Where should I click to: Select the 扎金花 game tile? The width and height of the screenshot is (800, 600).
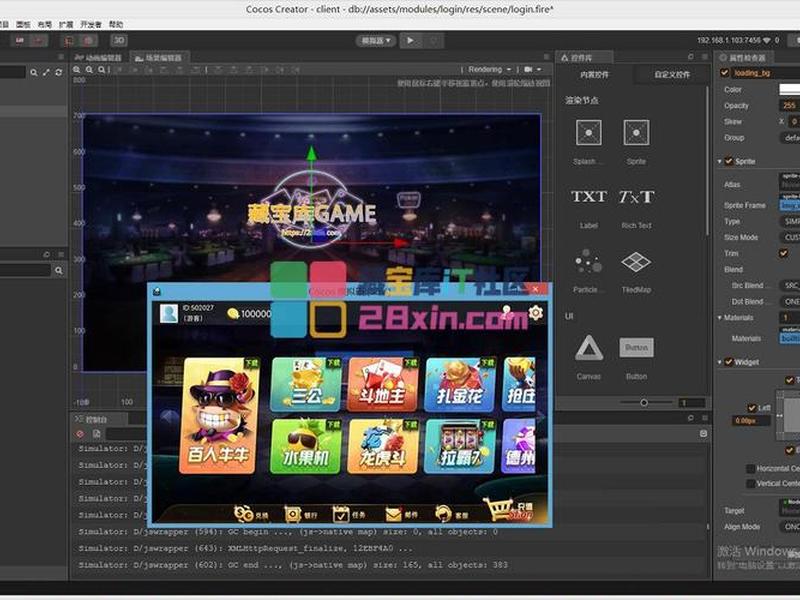point(460,384)
